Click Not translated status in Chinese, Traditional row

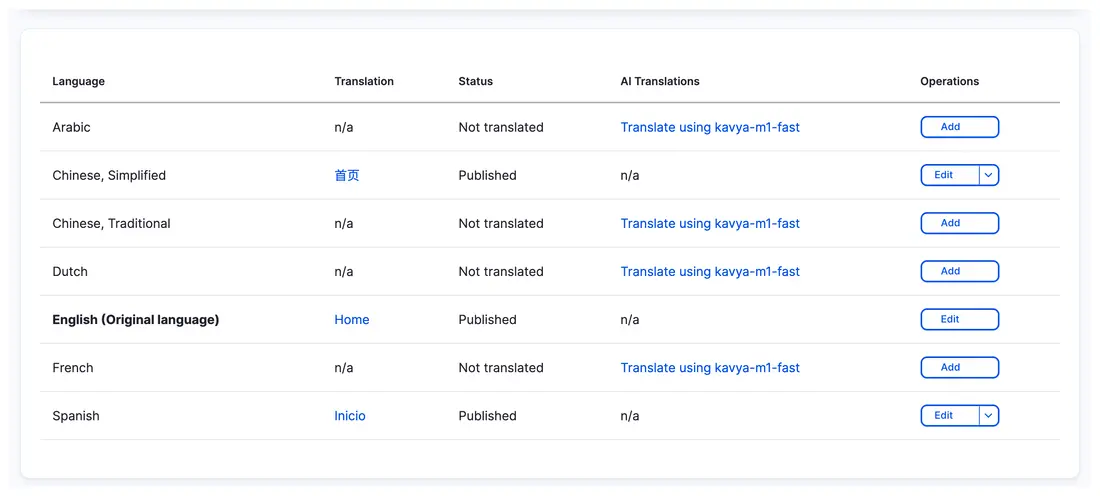point(501,224)
